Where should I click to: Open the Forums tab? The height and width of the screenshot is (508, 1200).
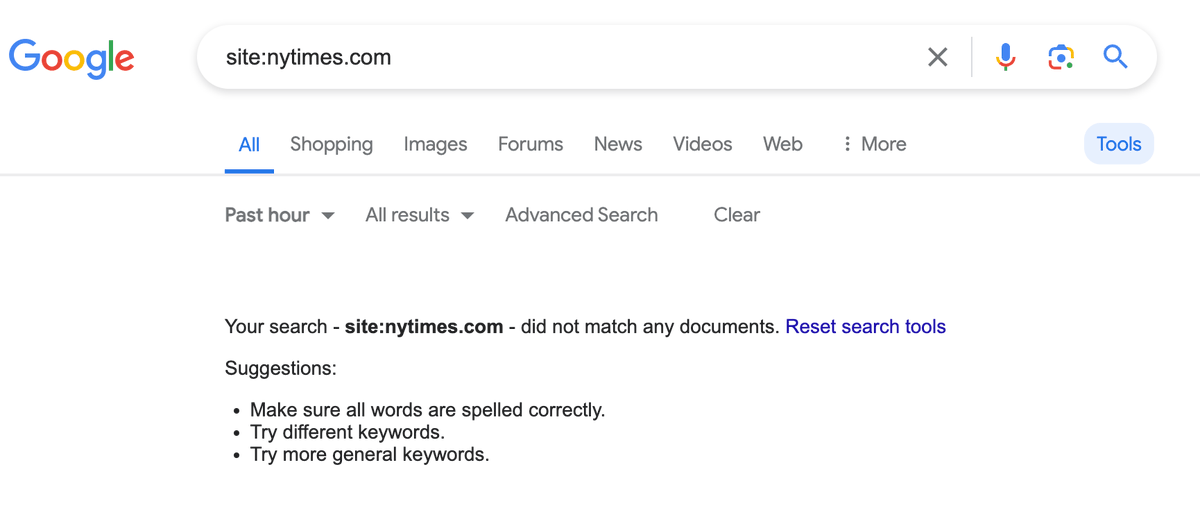[530, 144]
